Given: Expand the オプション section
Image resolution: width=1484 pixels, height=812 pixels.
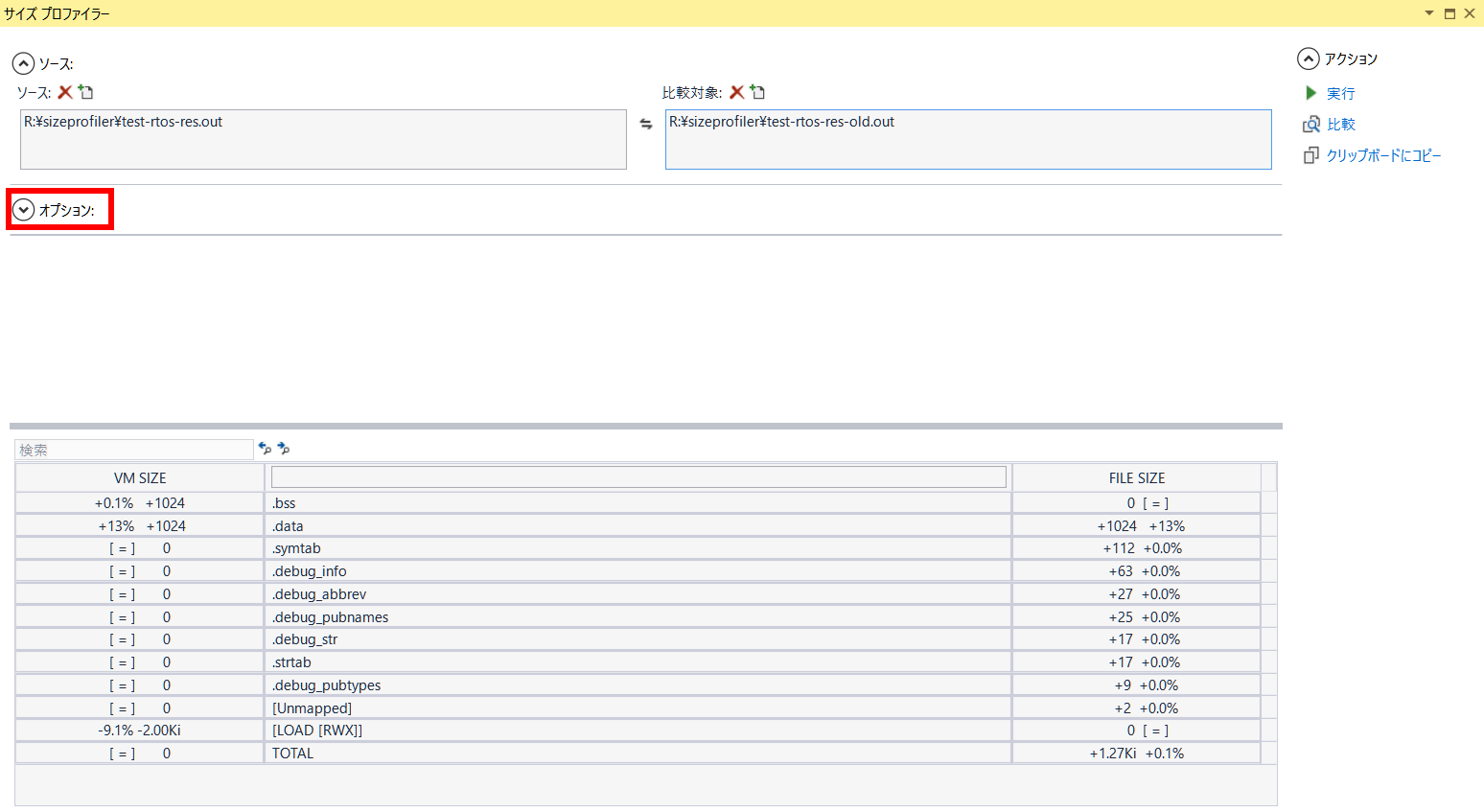Looking at the screenshot, I should (x=24, y=210).
